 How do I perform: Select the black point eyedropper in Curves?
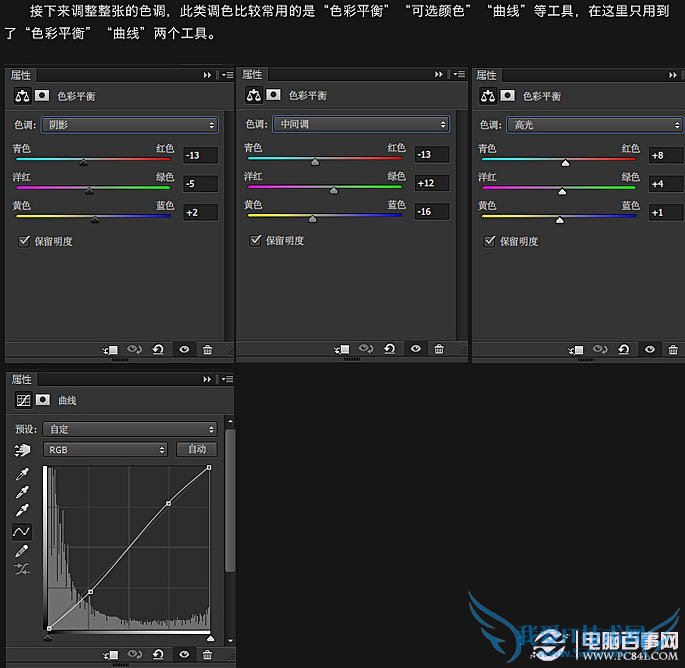(22, 474)
